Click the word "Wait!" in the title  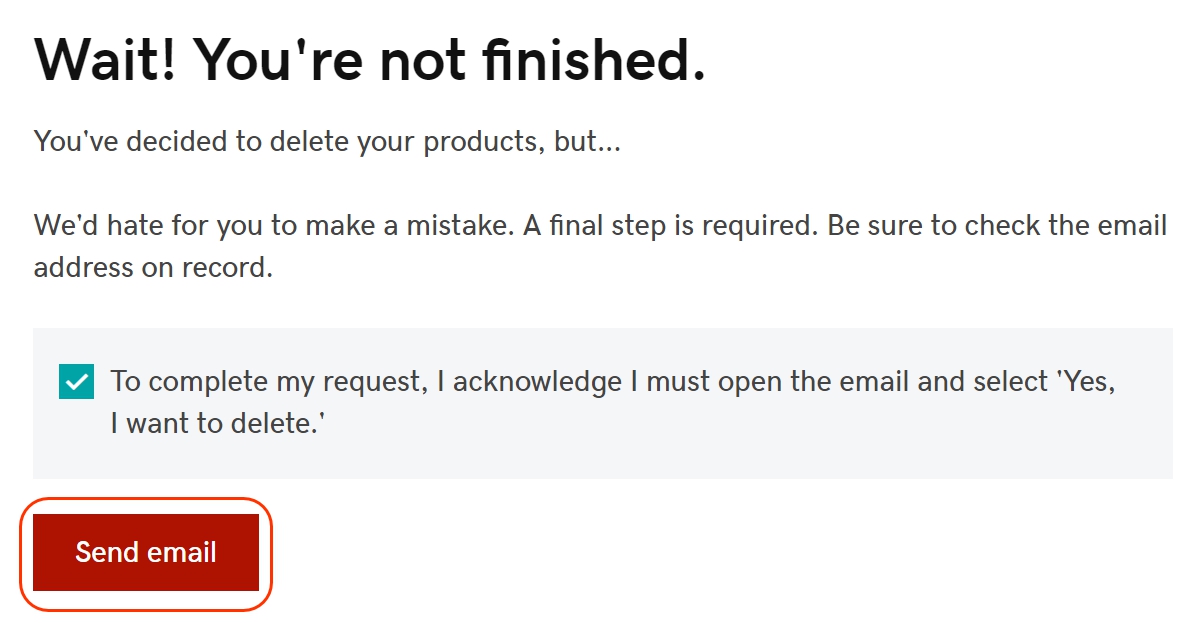pos(106,61)
